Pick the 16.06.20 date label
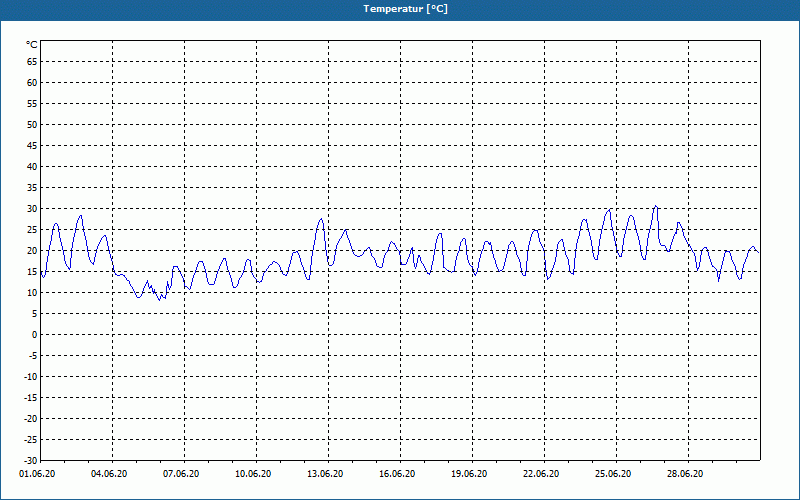 tap(397, 473)
